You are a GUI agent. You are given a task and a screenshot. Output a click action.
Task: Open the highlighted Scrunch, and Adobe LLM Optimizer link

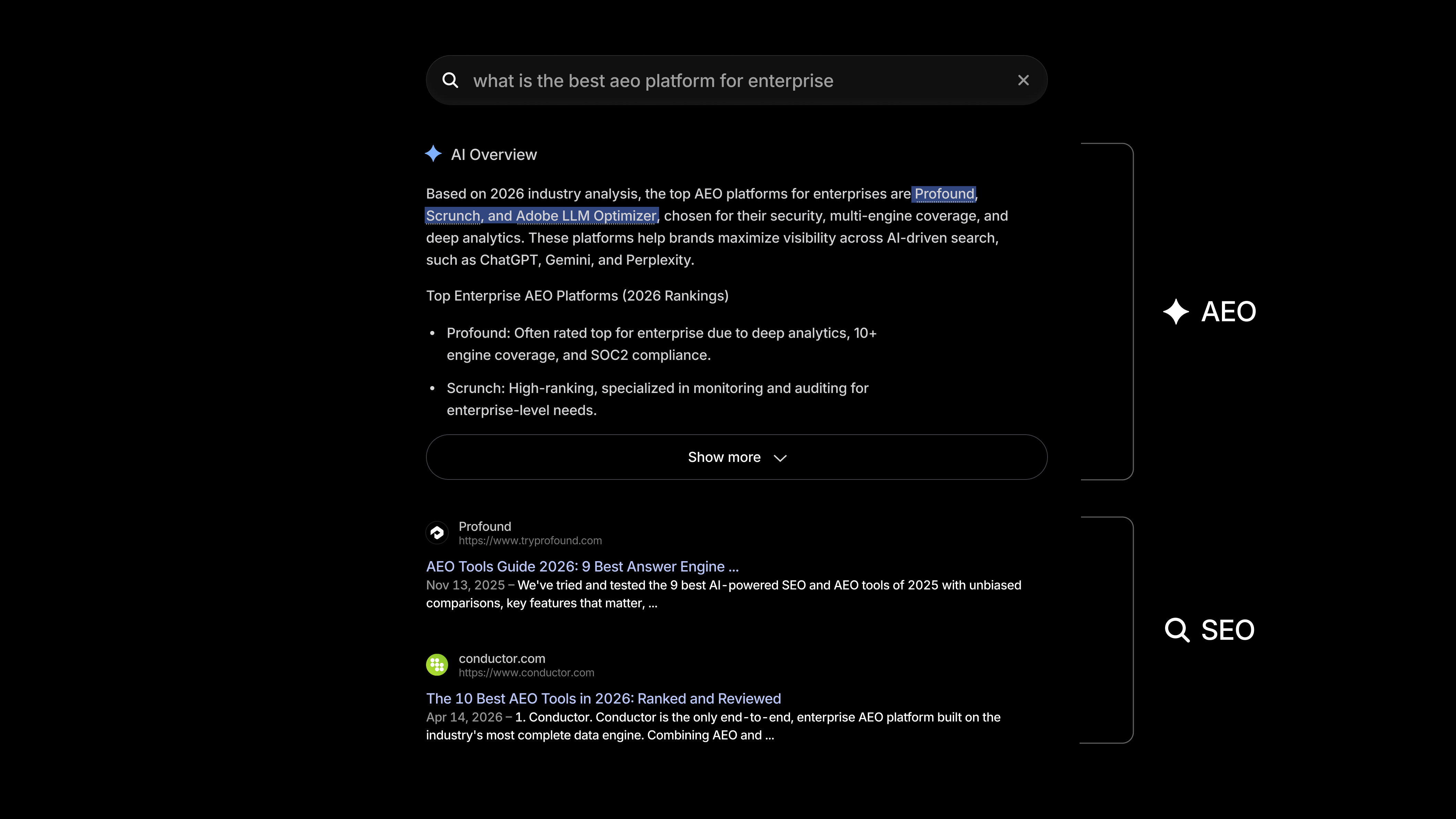[542, 216]
